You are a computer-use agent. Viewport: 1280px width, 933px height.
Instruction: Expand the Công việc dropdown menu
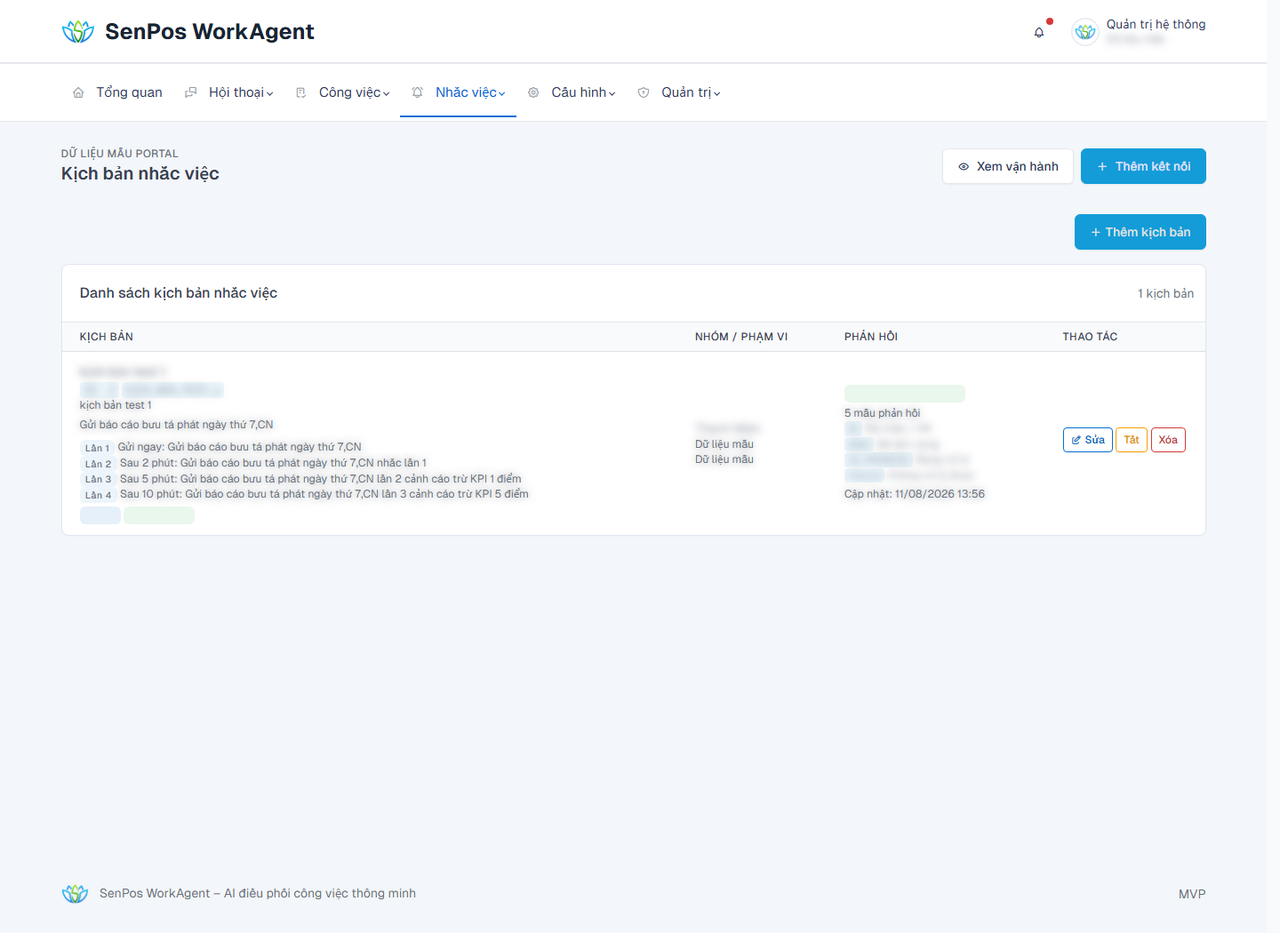point(386,93)
